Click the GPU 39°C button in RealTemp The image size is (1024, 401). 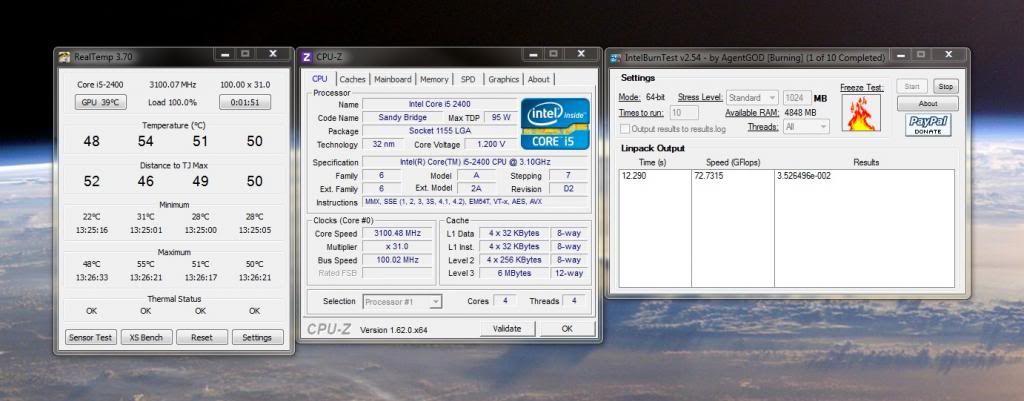101,103
